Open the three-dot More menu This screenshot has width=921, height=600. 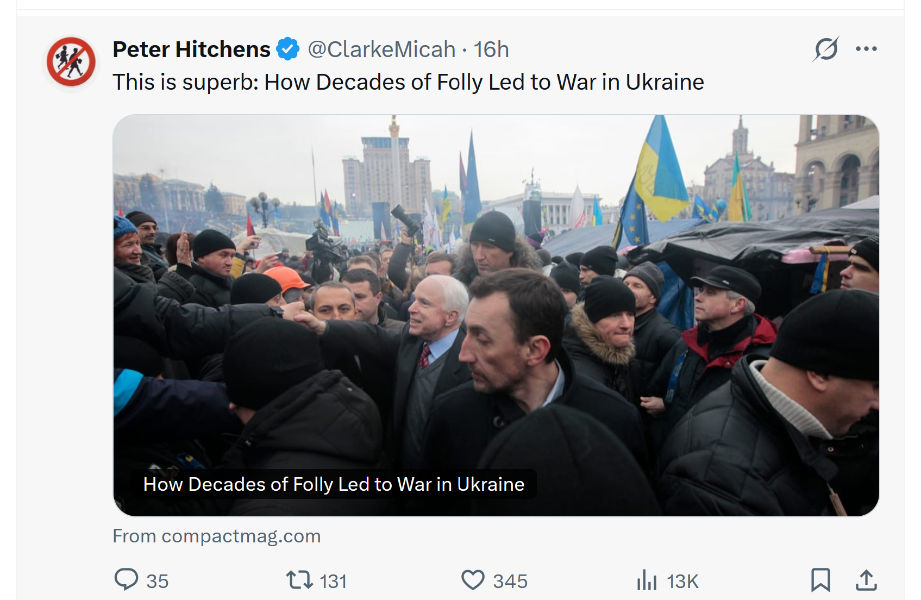(x=866, y=49)
